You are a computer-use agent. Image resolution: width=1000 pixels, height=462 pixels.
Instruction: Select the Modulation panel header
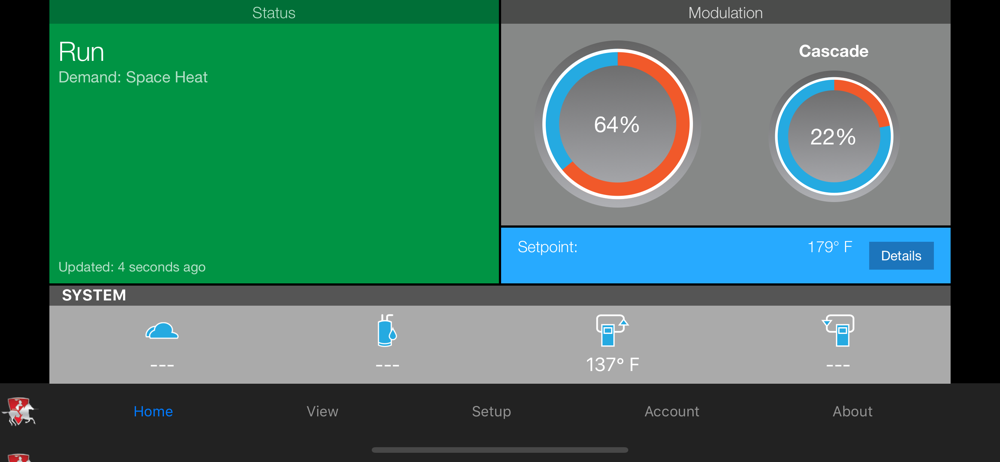coord(725,12)
